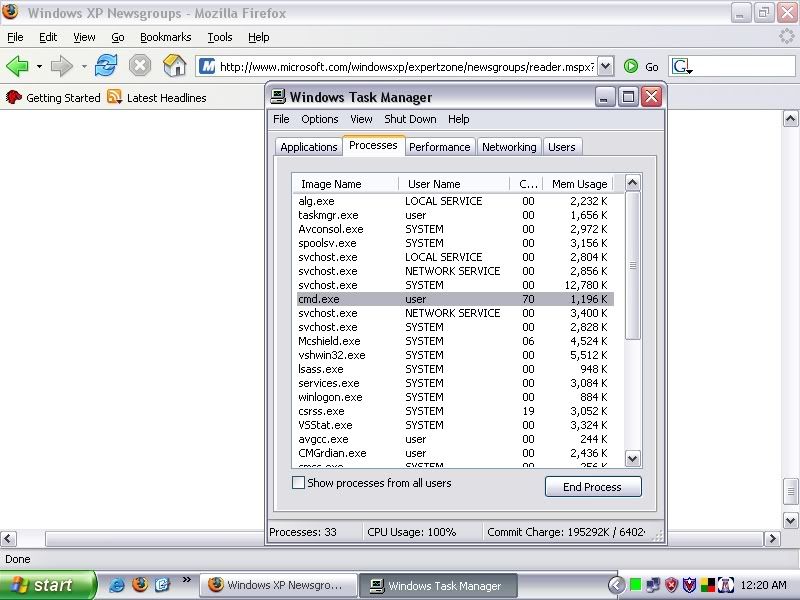Image resolution: width=800 pixels, height=600 pixels.
Task: Switch to the Performance tab
Action: [440, 147]
